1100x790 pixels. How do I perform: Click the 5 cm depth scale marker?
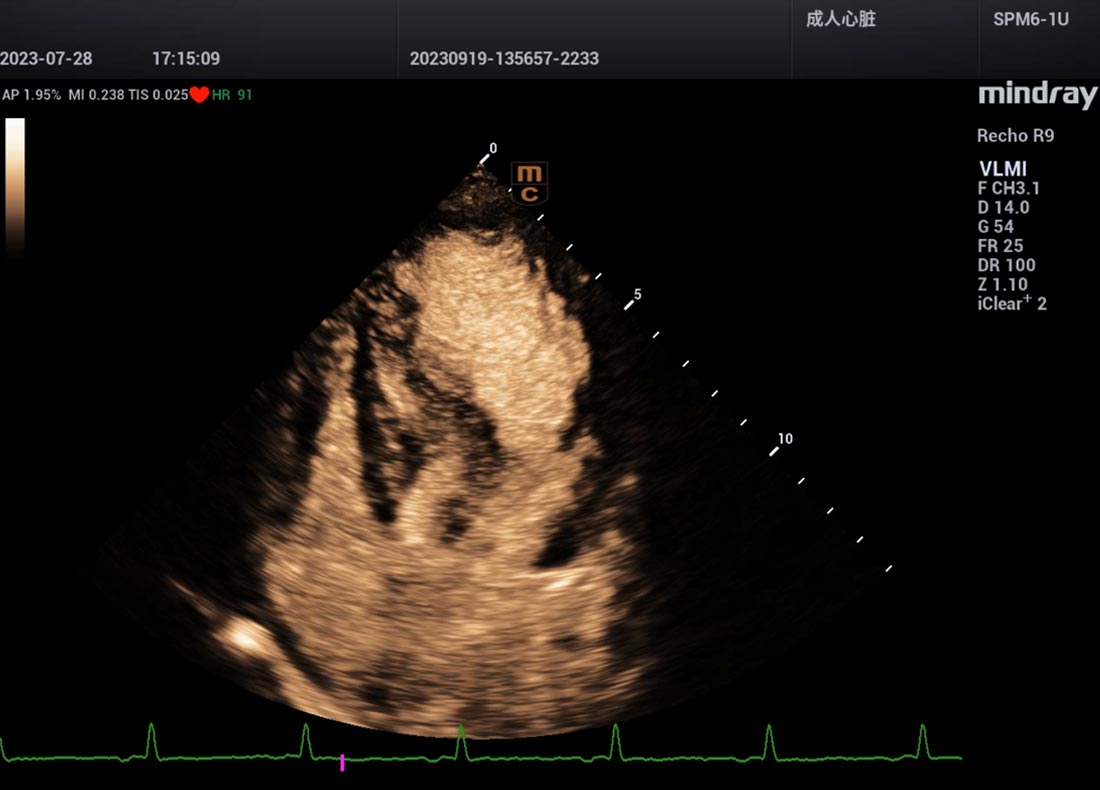click(x=636, y=295)
